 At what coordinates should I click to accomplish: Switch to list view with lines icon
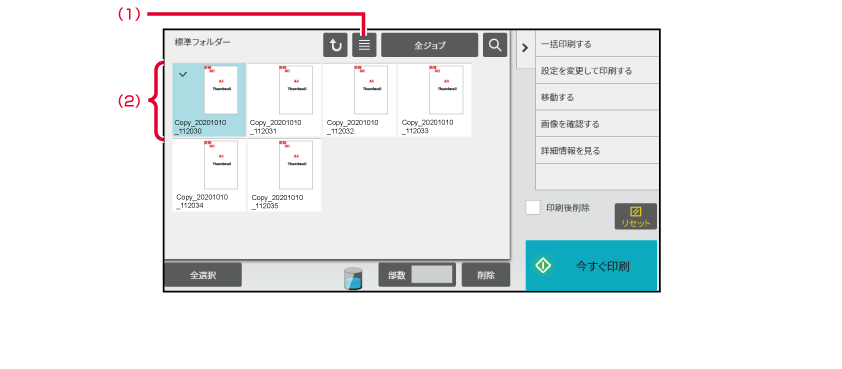point(364,45)
